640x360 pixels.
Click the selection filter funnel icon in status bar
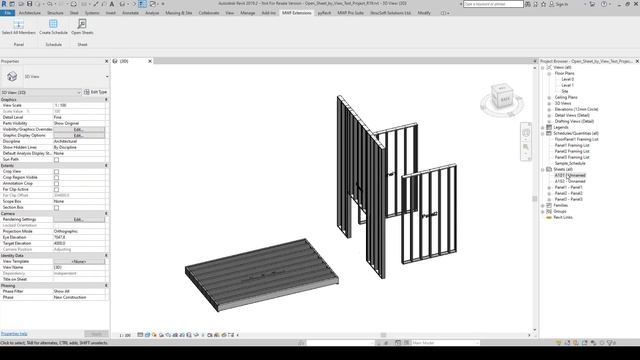pos(610,343)
